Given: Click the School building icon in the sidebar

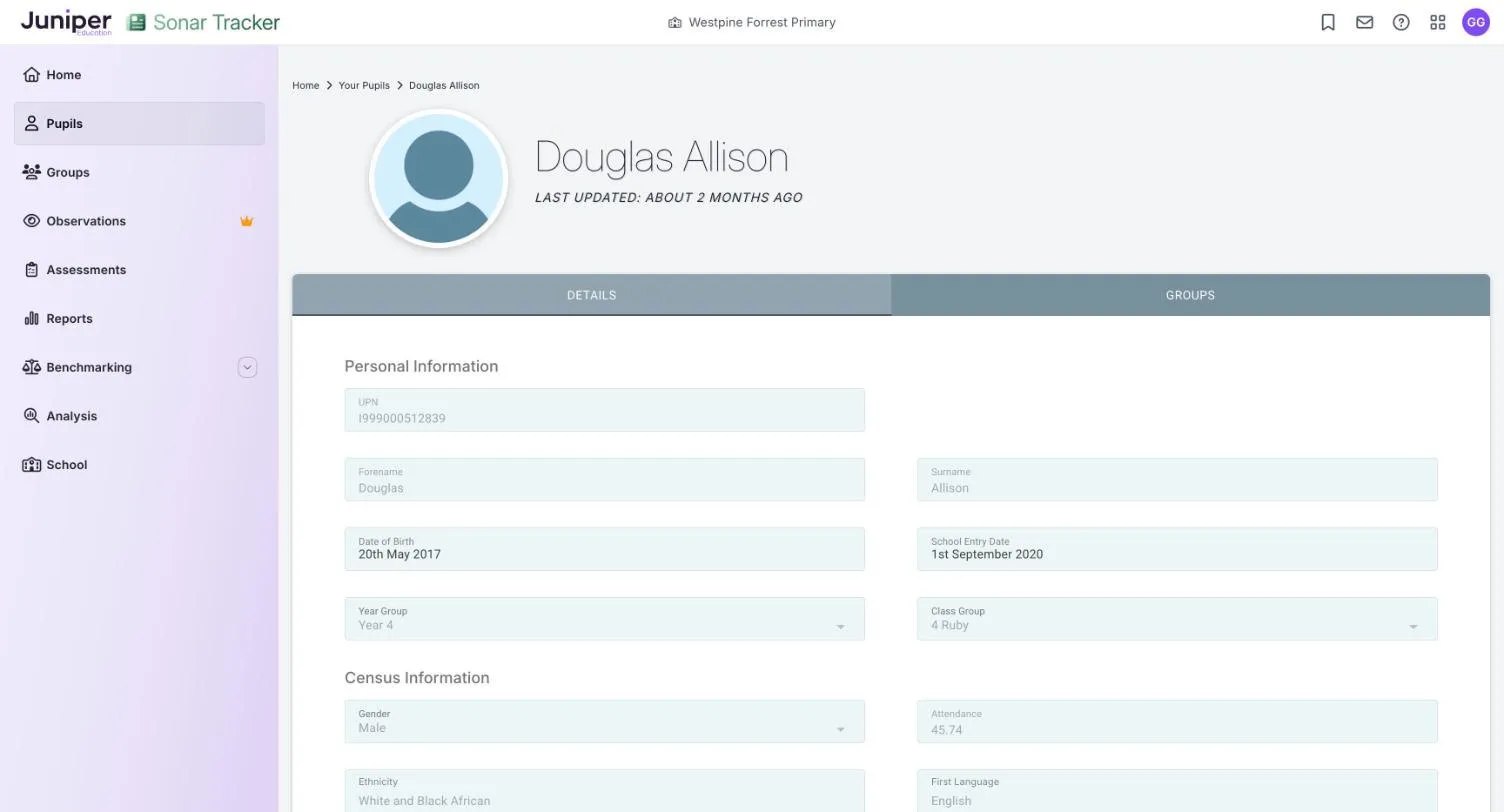Looking at the screenshot, I should click(x=31, y=465).
